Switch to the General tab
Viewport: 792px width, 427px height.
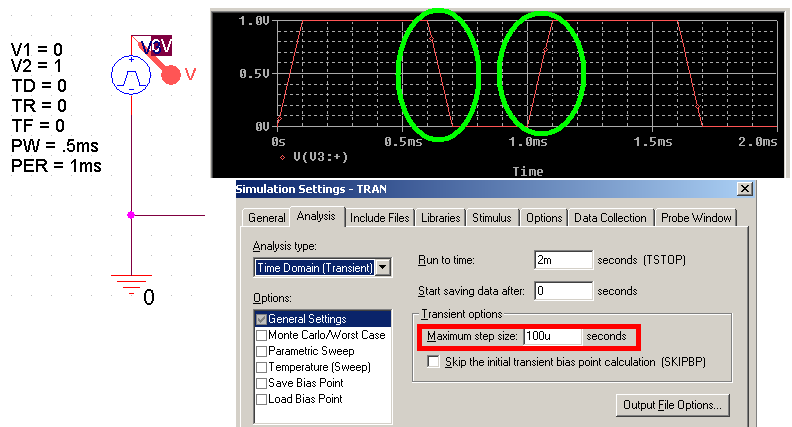pos(266,217)
